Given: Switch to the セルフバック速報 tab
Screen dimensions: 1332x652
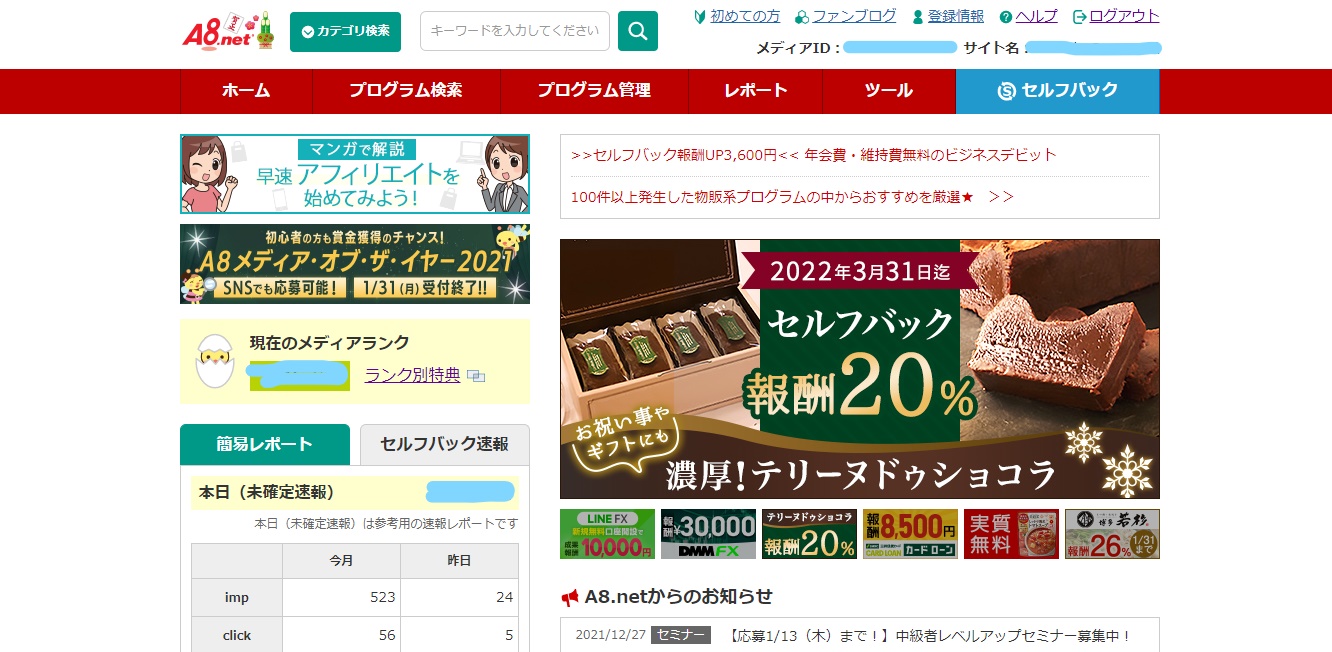Looking at the screenshot, I should pos(444,444).
